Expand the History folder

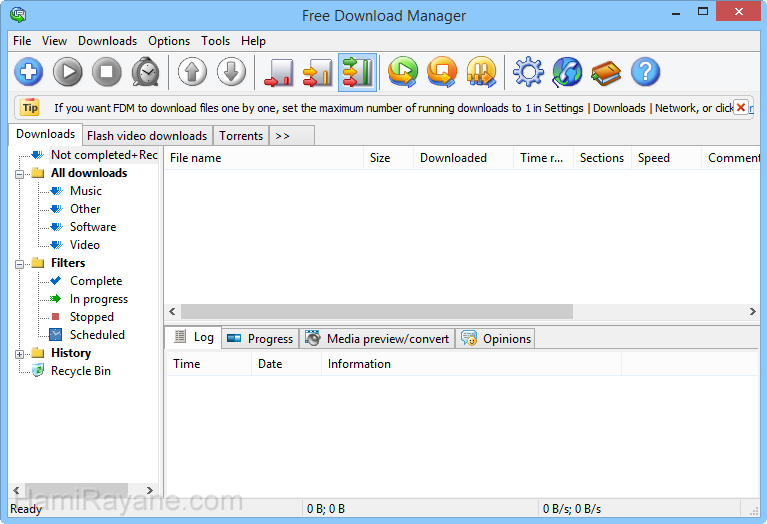(20, 354)
